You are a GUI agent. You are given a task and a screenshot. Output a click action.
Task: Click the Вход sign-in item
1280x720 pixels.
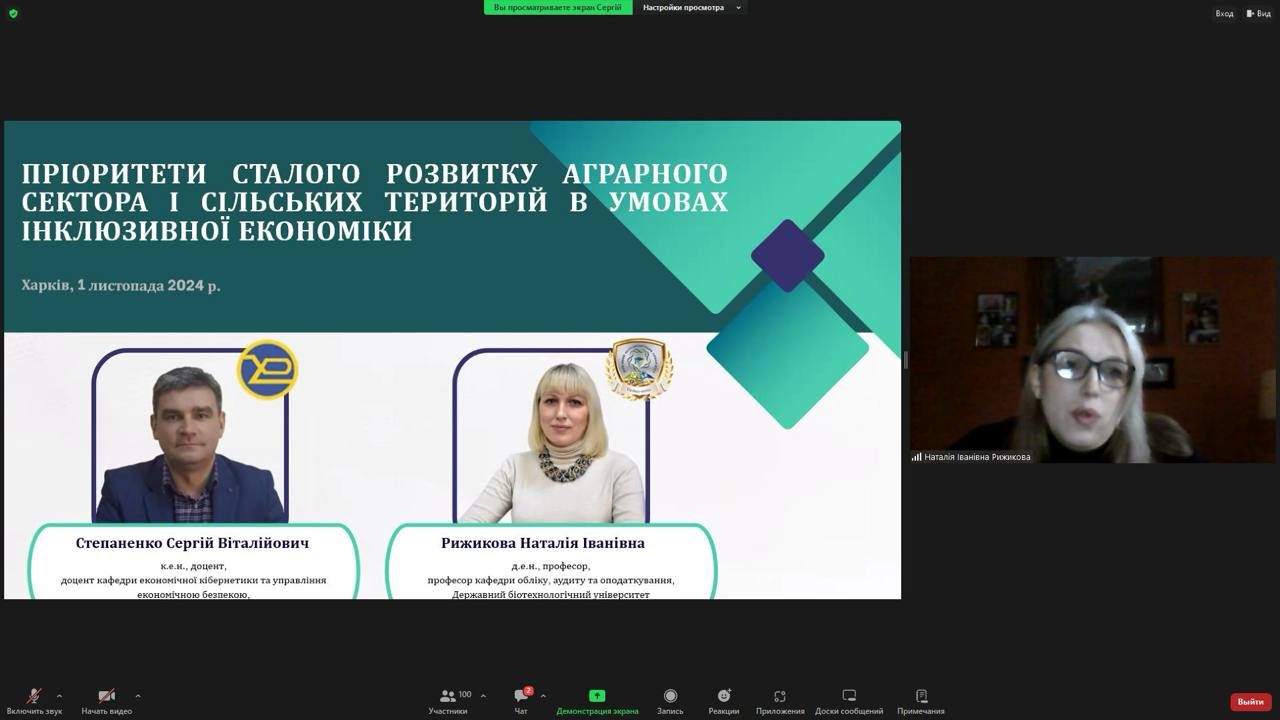(1224, 13)
